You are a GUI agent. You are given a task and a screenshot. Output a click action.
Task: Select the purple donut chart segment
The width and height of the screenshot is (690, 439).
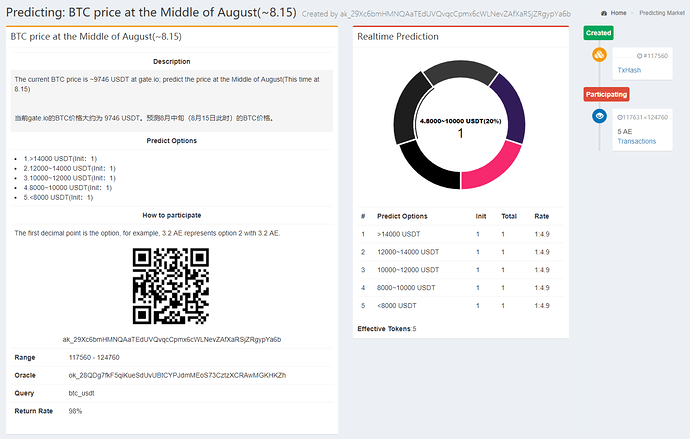point(511,108)
